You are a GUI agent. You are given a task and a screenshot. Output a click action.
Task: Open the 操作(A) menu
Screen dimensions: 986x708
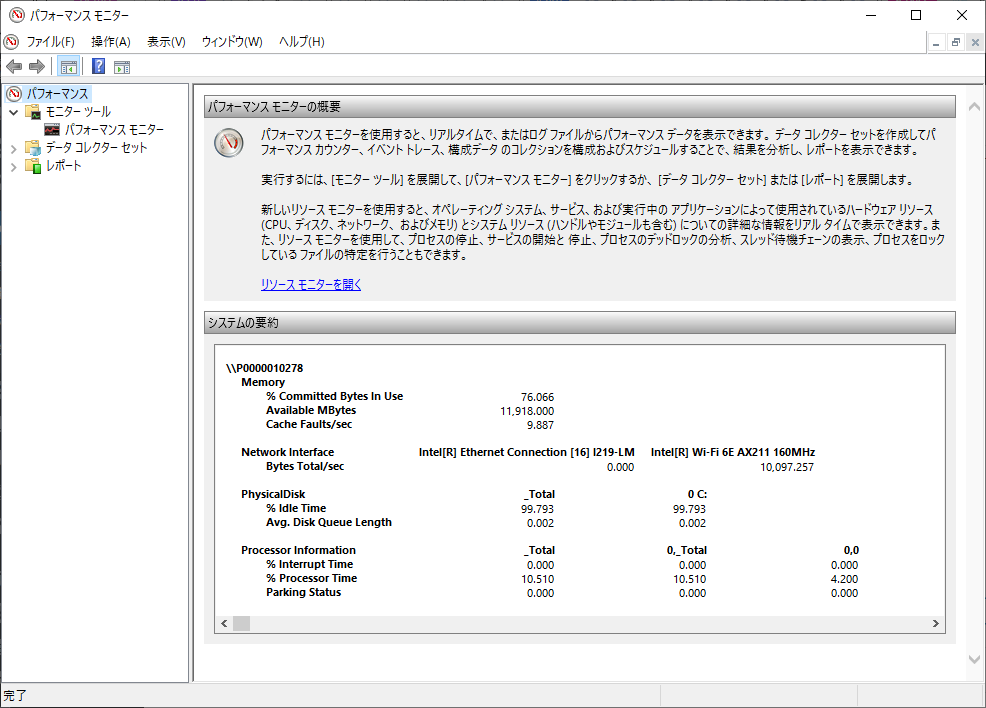point(111,42)
